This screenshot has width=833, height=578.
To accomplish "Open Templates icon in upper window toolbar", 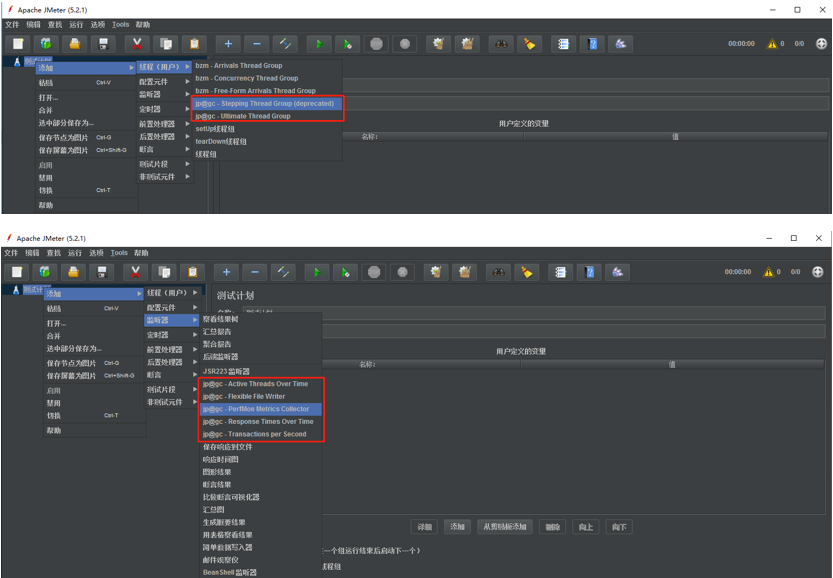I will (x=46, y=44).
